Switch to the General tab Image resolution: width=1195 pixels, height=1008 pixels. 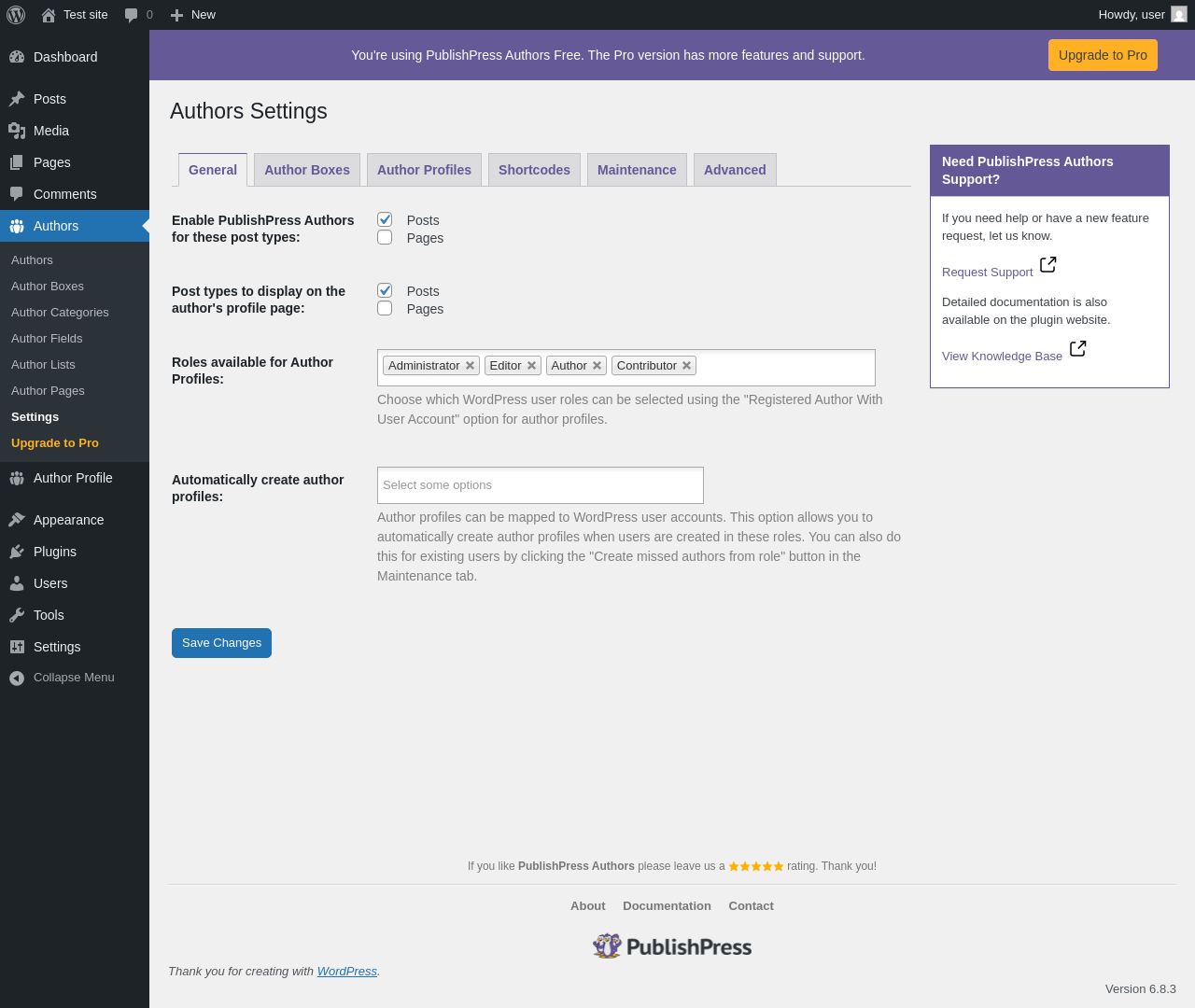pyautogui.click(x=213, y=170)
